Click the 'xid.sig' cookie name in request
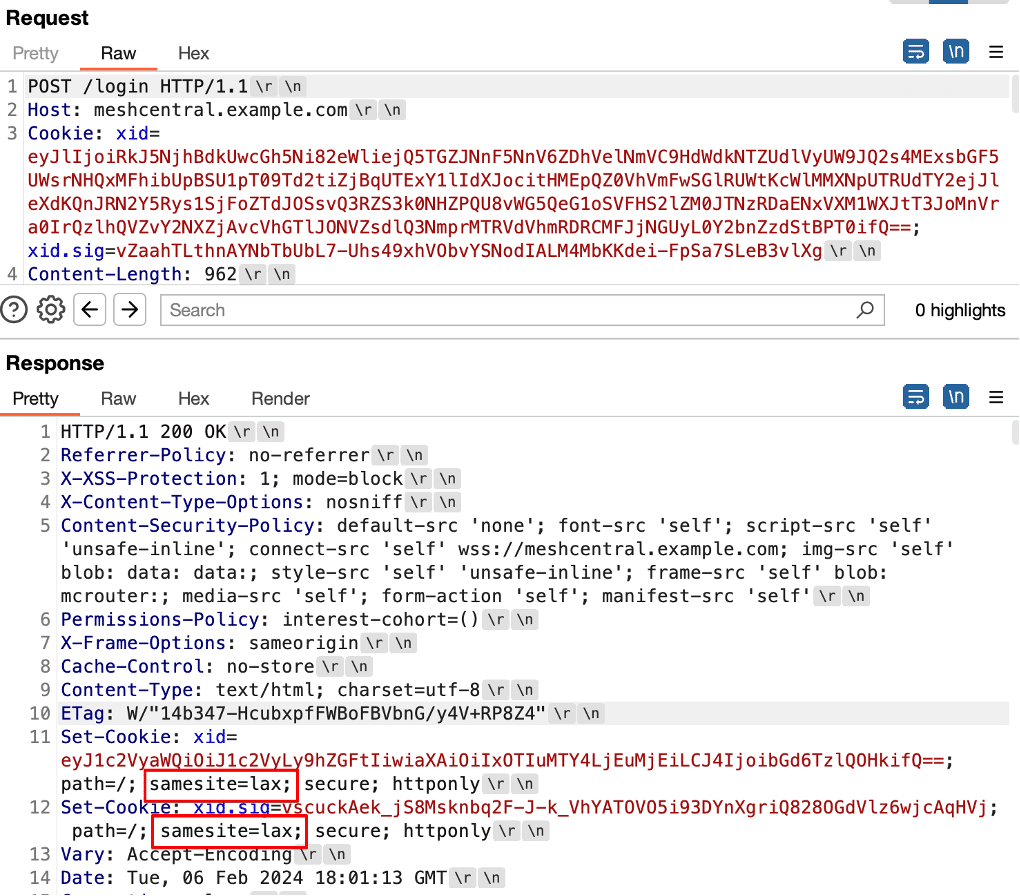Viewport: 1020px width, 896px height. (x=66, y=251)
